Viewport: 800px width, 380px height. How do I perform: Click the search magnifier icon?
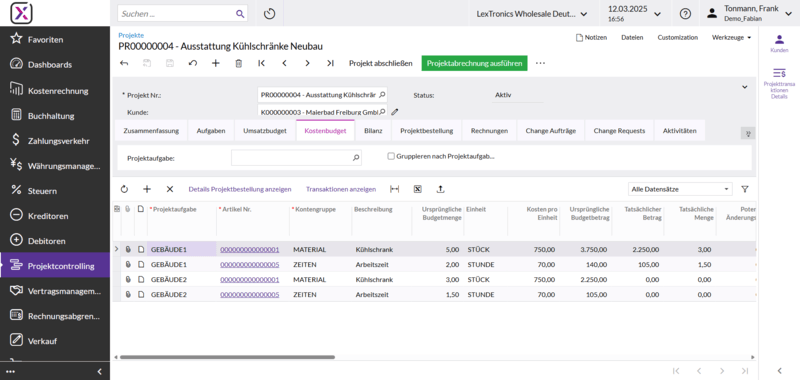click(x=240, y=14)
